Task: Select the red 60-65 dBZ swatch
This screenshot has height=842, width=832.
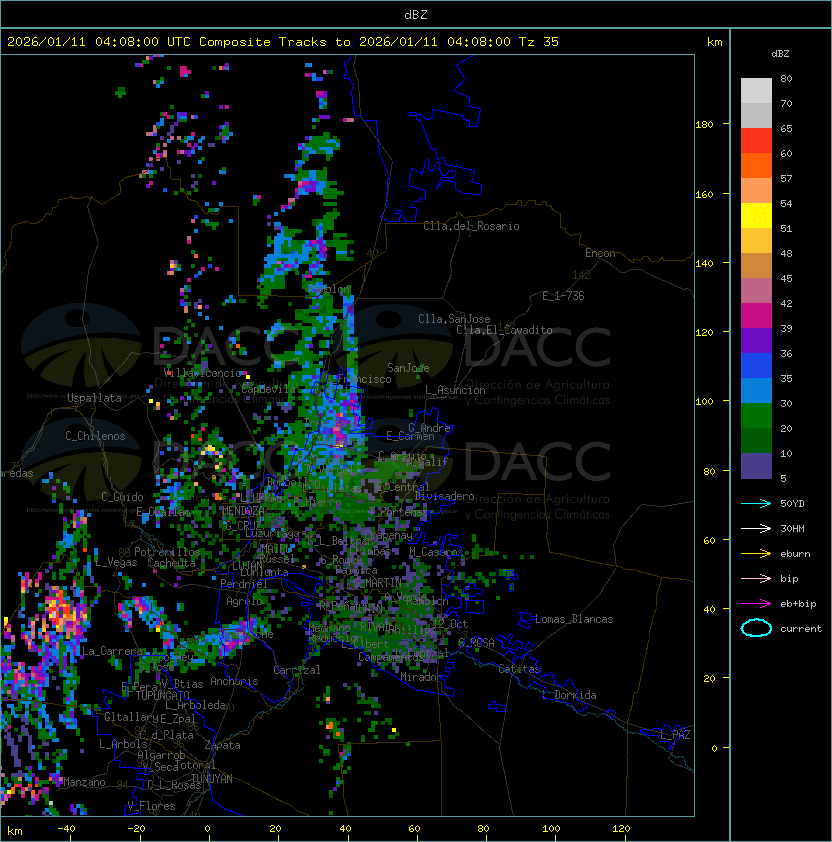Action: click(756, 141)
